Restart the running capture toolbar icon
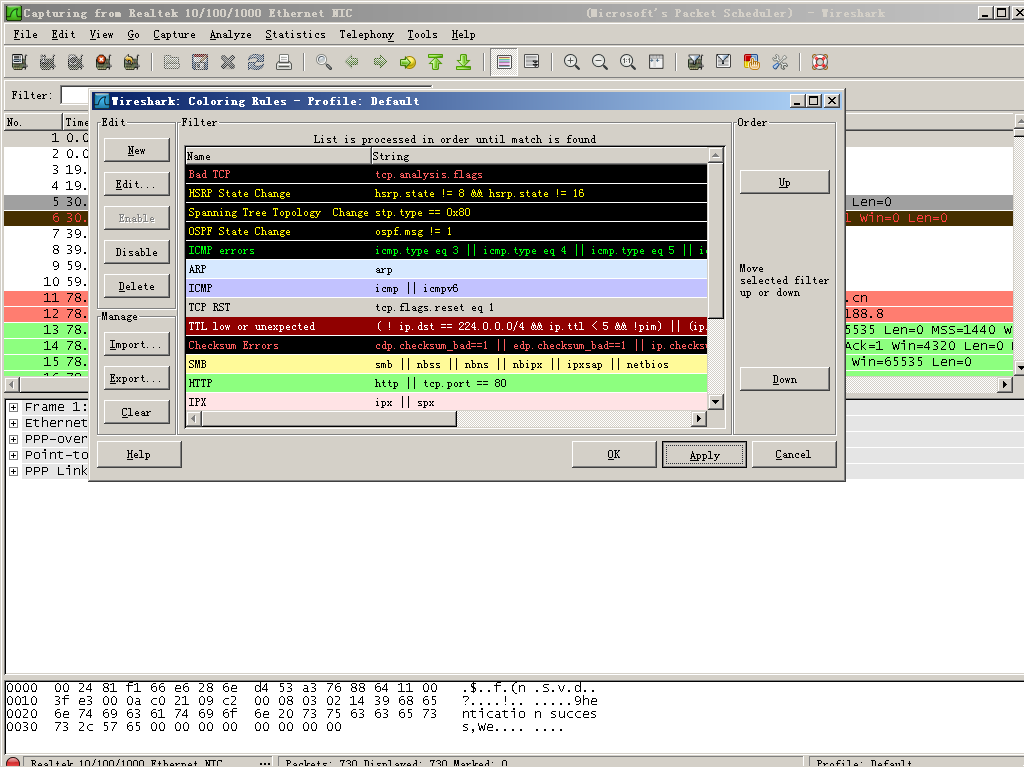Viewport: 1024px width, 768px height. click(x=131, y=62)
